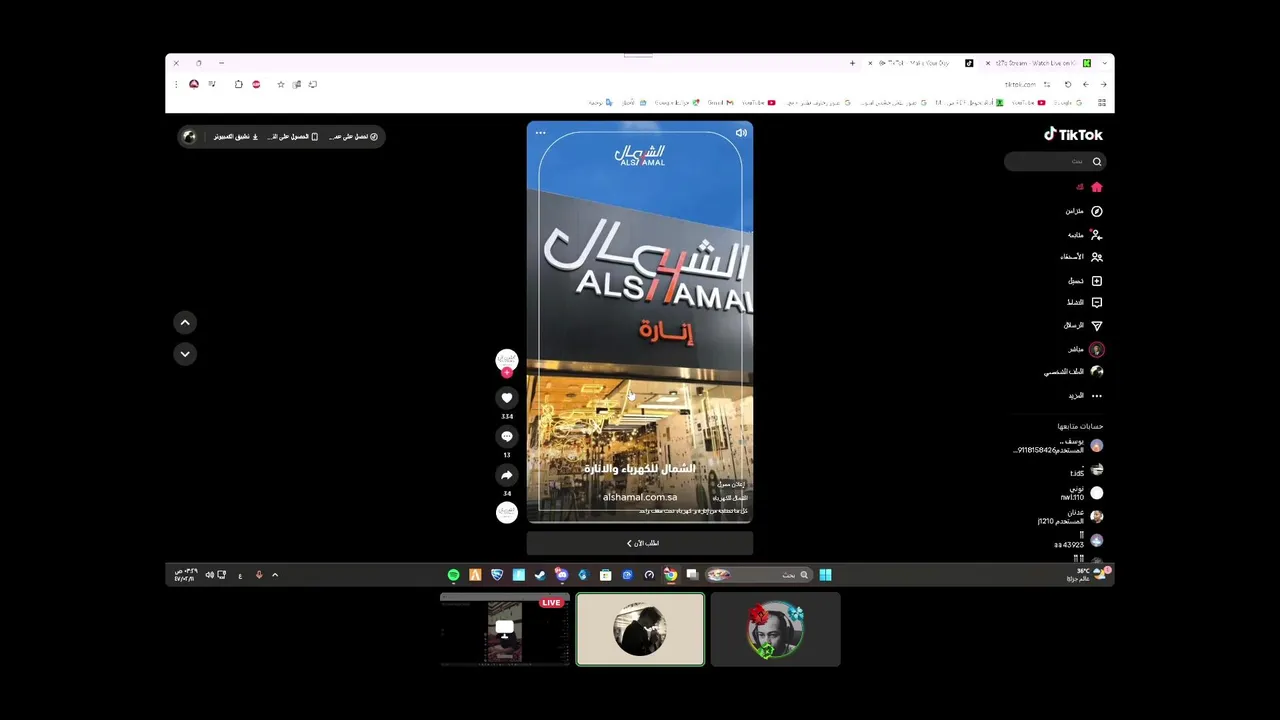Open the TikTok home feed icon
Image resolution: width=1280 pixels, height=720 pixels.
point(1097,187)
